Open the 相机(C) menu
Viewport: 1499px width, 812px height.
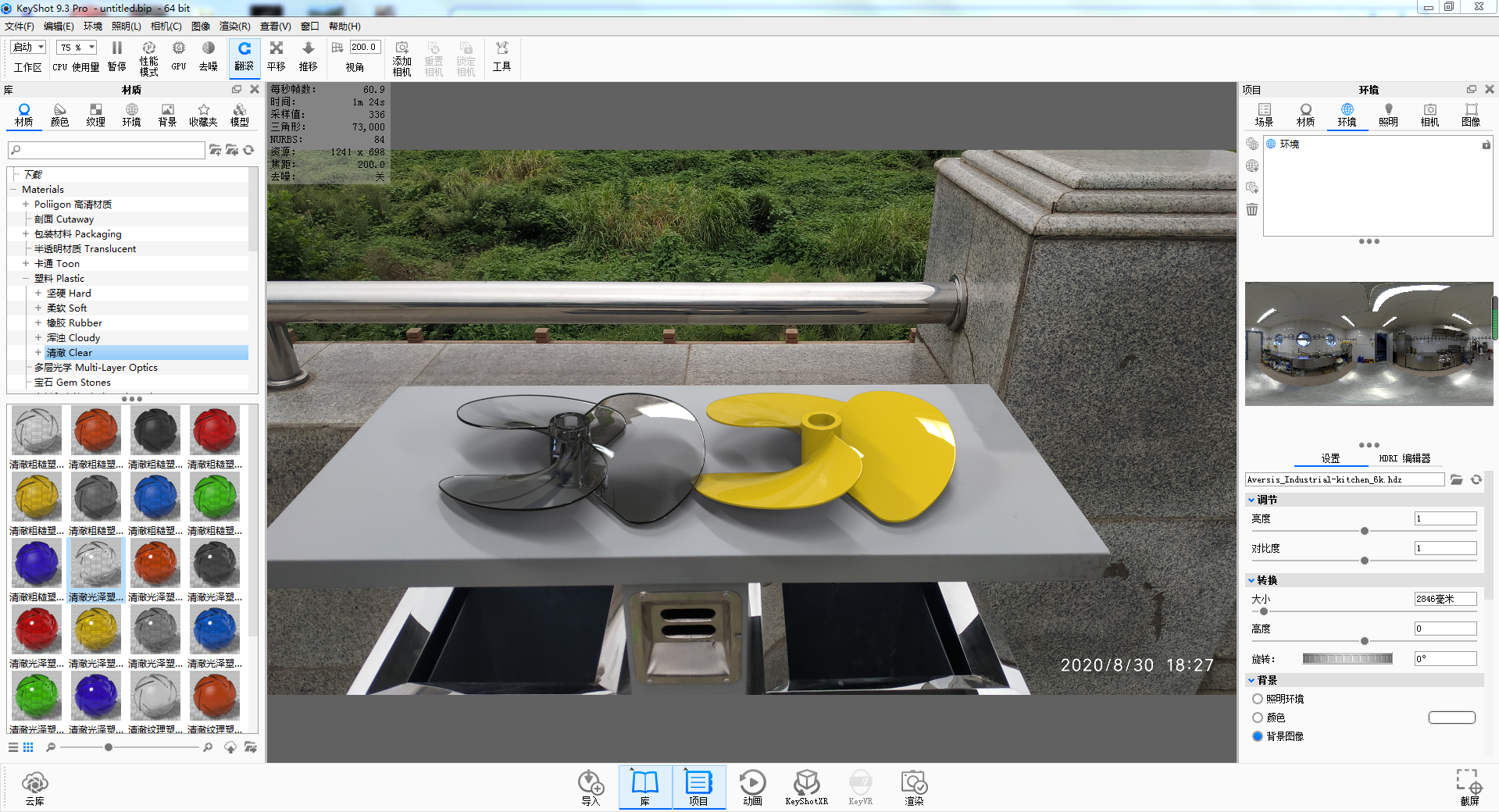(x=166, y=26)
